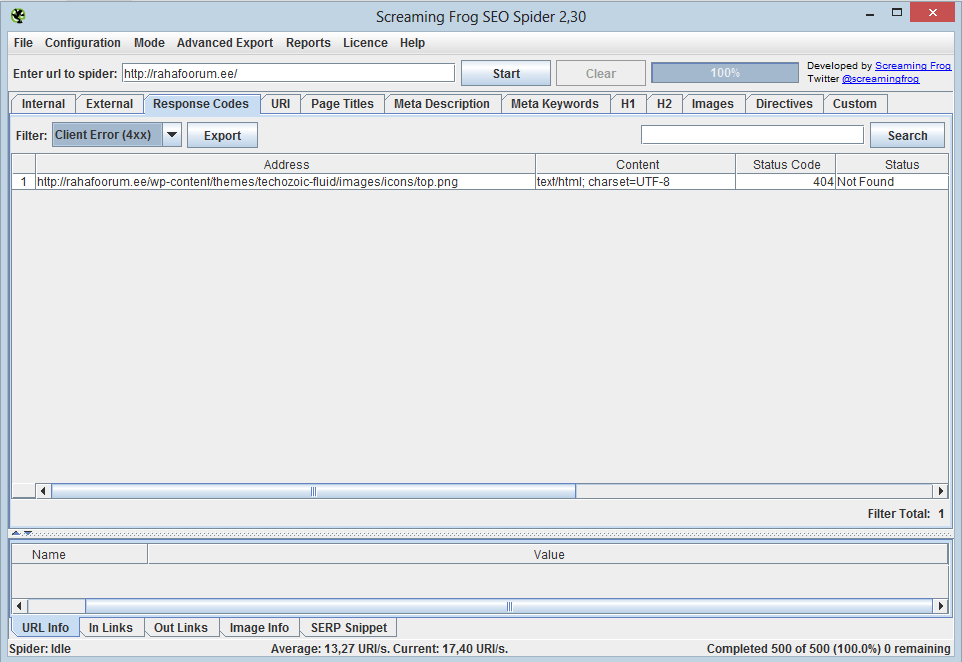Open the Screaming Frog developer link
This screenshot has width=962, height=662.
[912, 66]
